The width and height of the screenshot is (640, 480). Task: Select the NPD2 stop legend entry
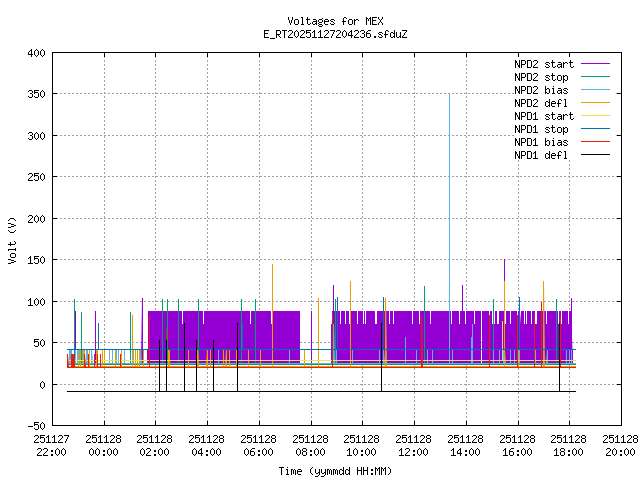click(x=541, y=77)
